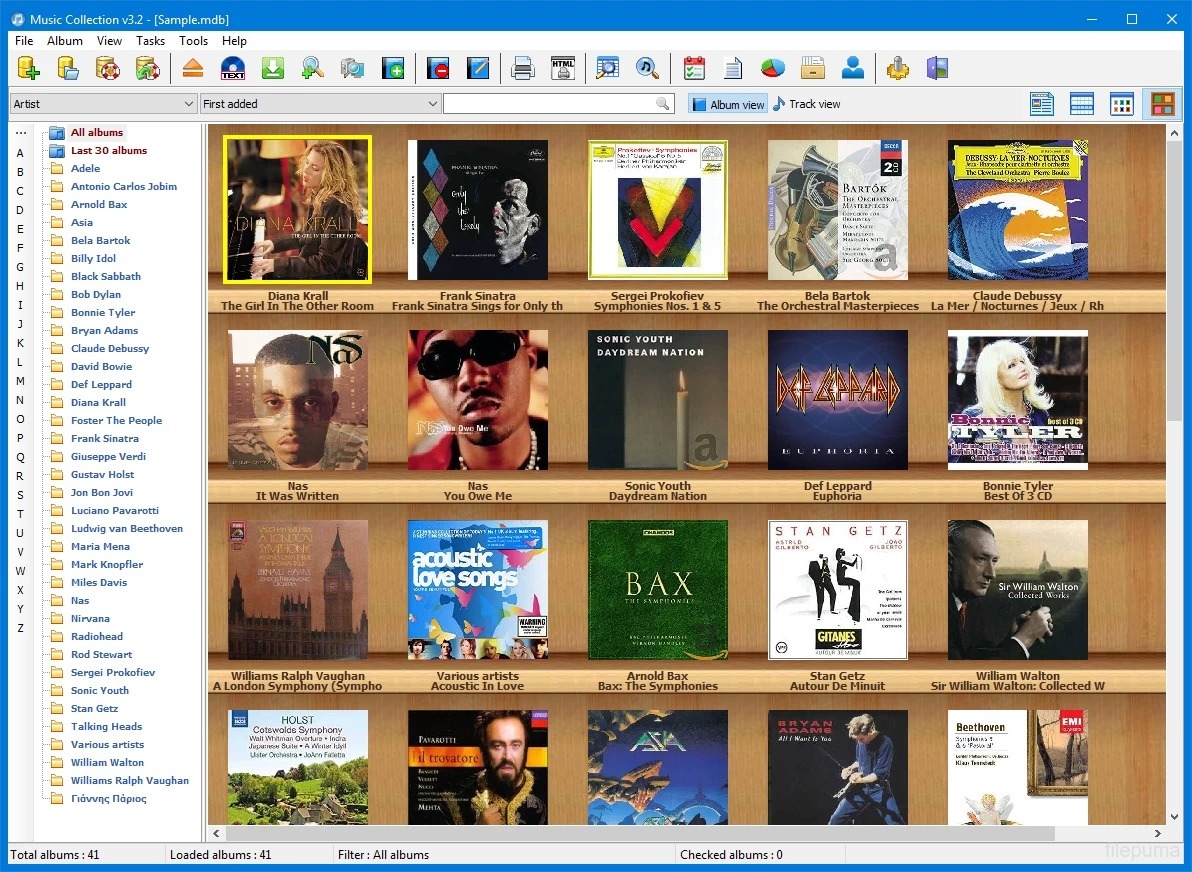The image size is (1192, 872).
Task: Click the green download arrow icon
Action: 273,68
